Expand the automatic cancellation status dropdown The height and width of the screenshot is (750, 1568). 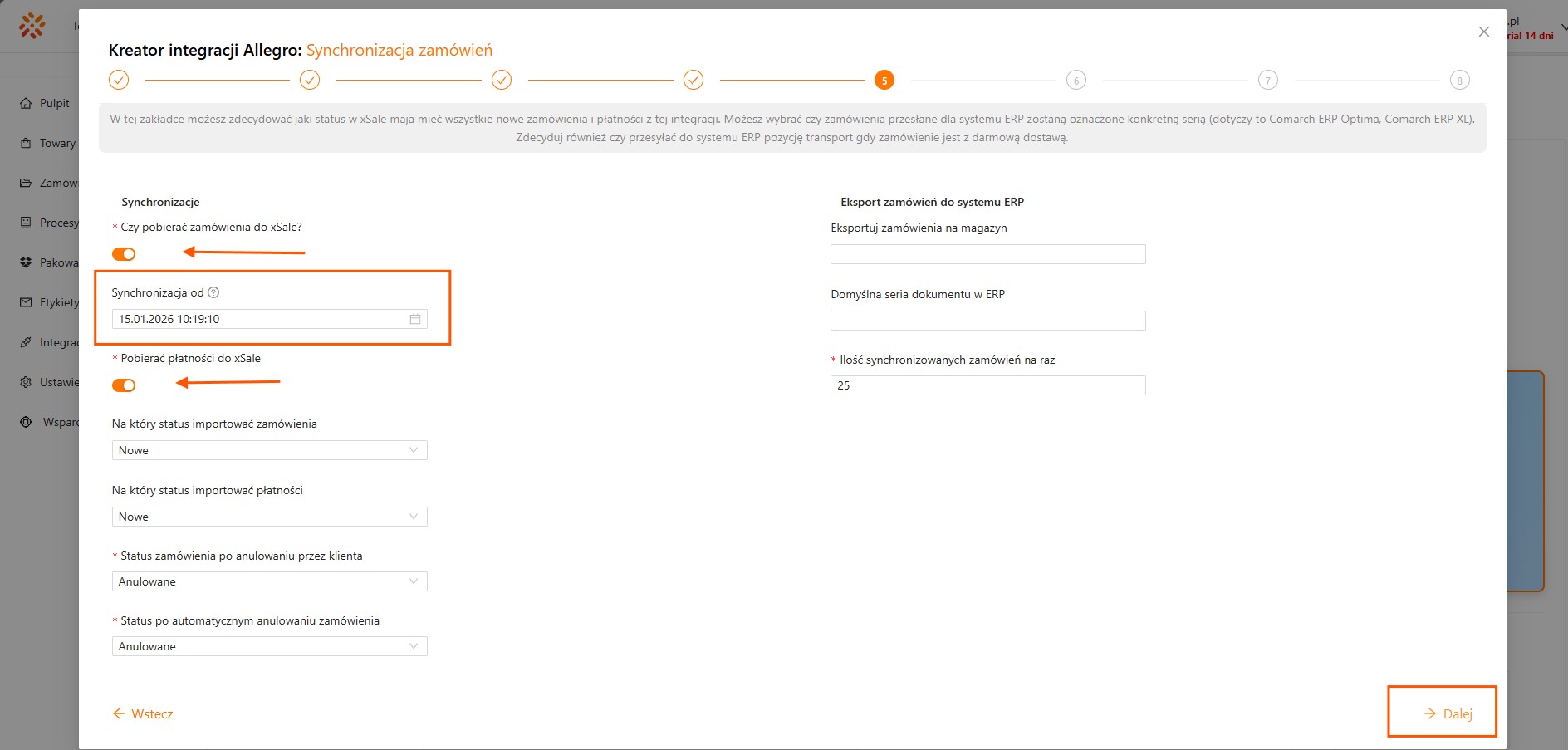269,646
